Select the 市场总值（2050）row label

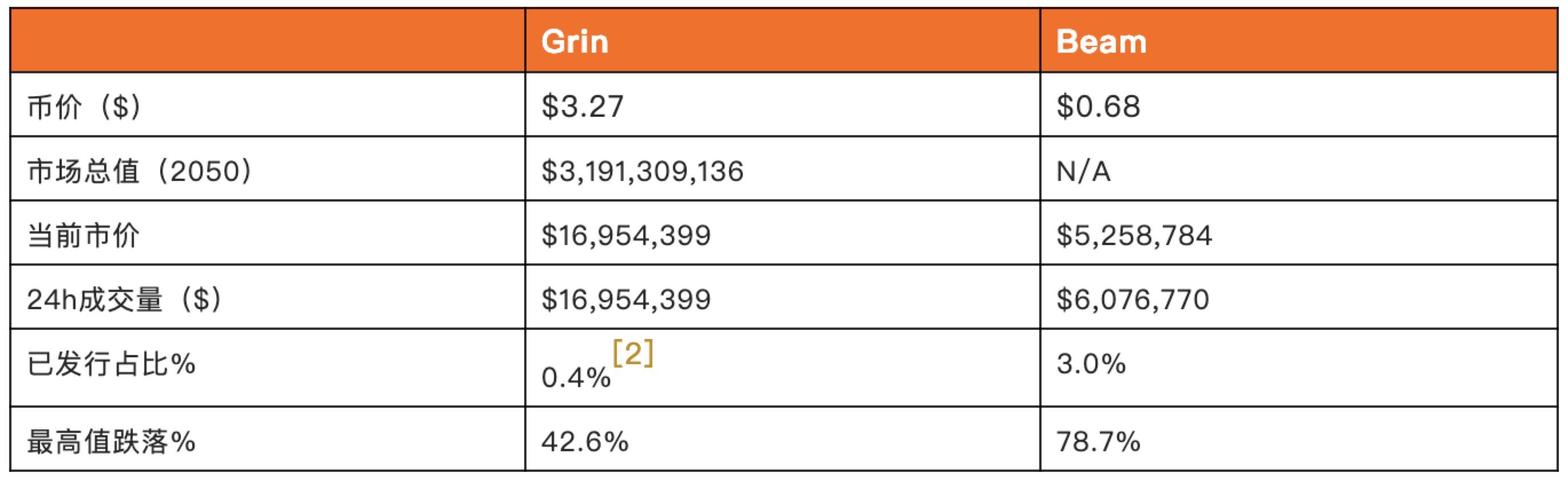click(139, 171)
